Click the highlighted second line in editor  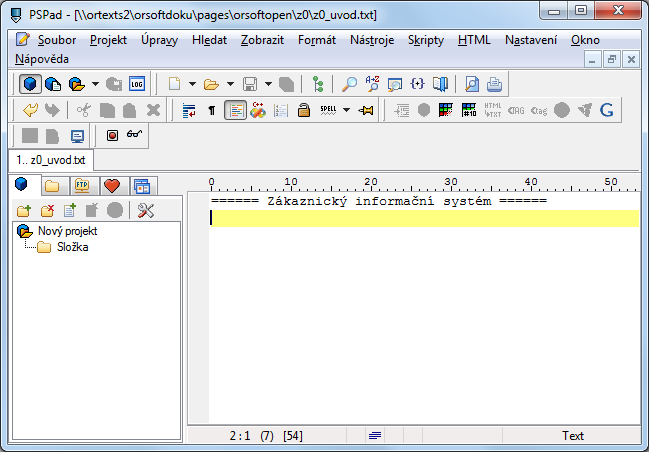(420, 218)
